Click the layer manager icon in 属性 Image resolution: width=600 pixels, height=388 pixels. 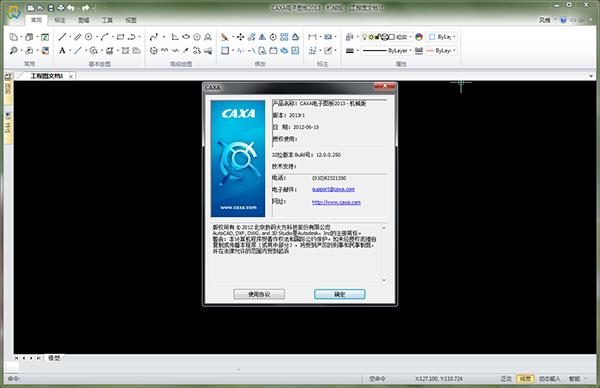coord(349,37)
